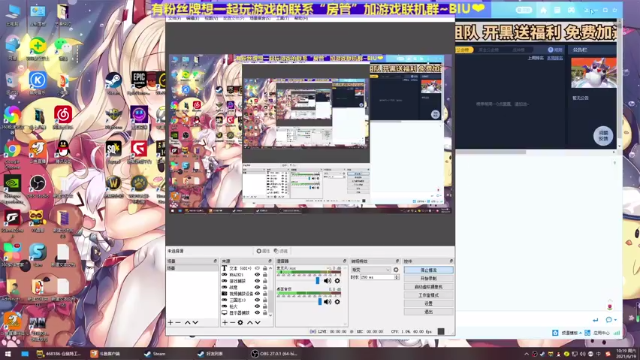Toggle visibility of the 文本 text source

(x=257, y=269)
